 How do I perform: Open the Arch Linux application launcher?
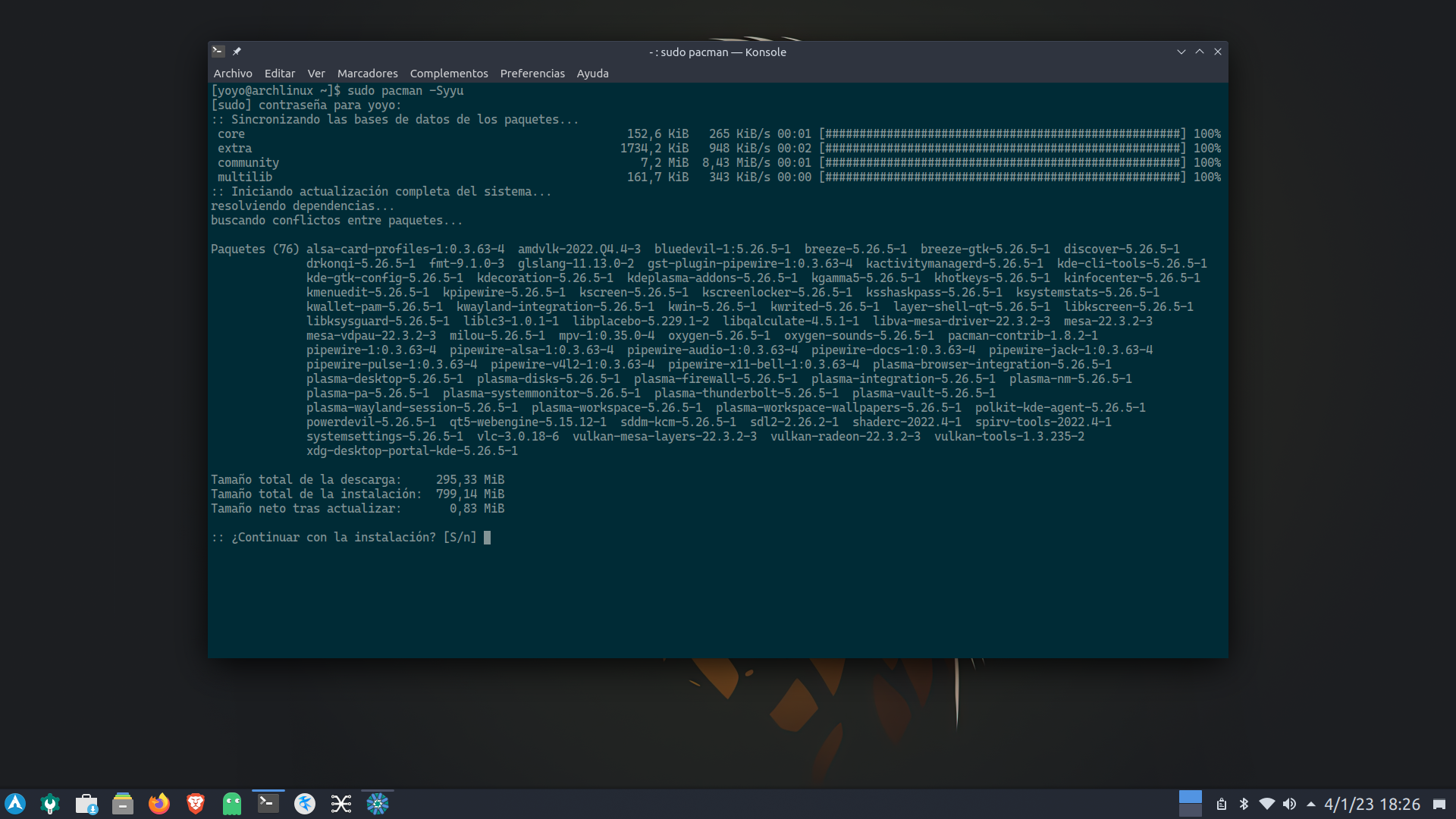pos(15,804)
